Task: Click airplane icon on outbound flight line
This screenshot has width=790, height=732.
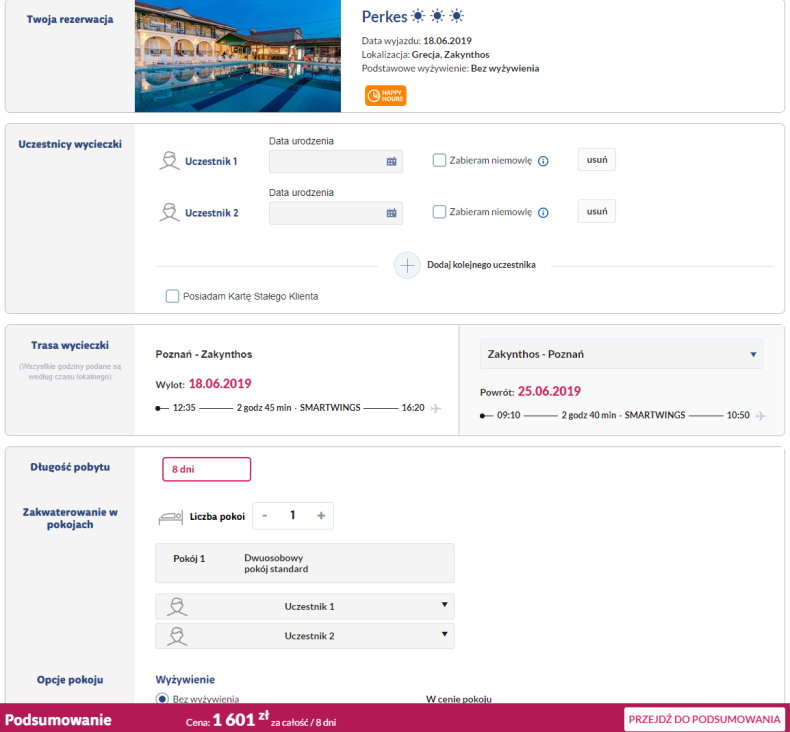Action: tap(436, 408)
